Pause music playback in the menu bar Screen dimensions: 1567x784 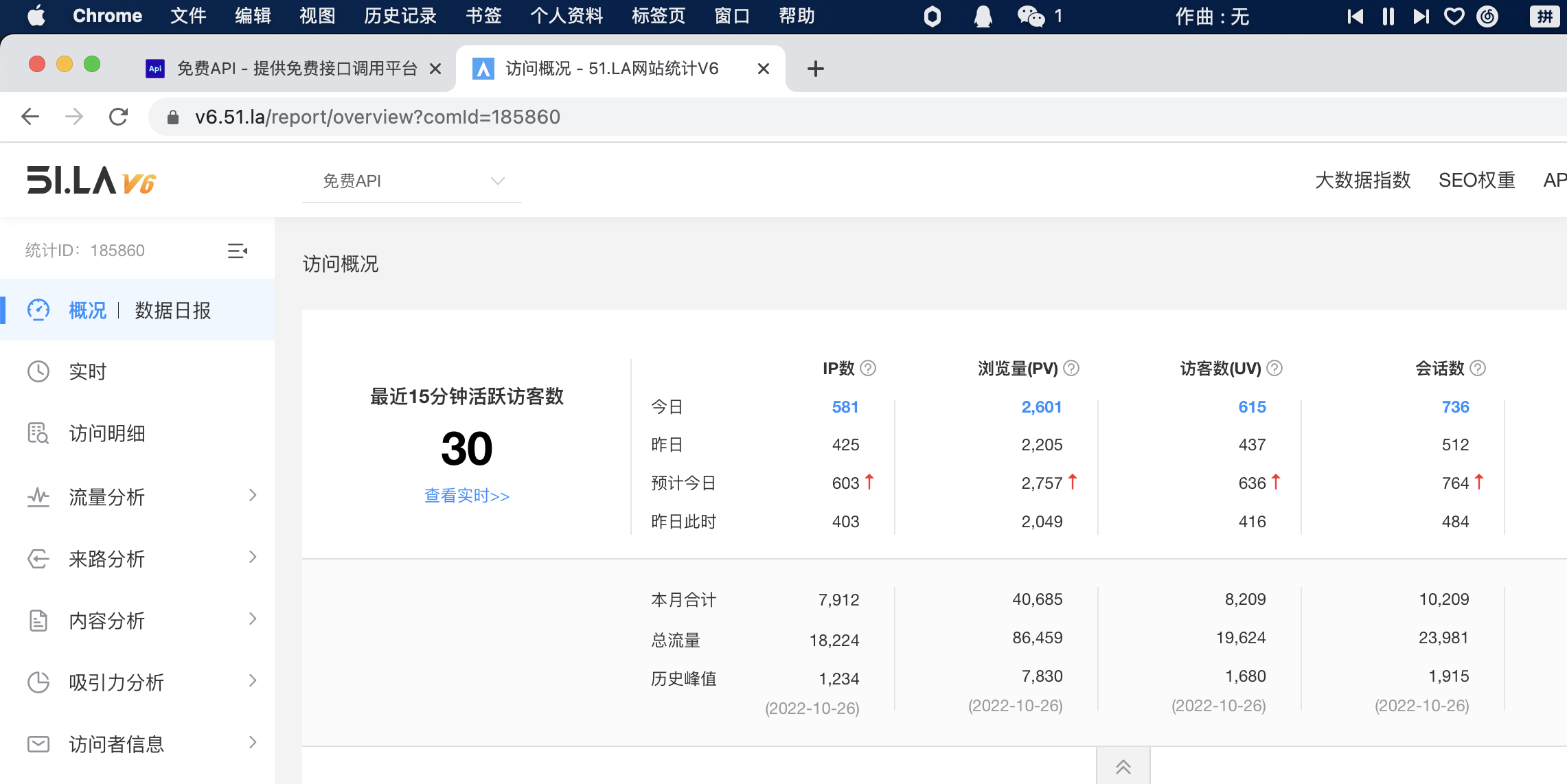[1388, 16]
